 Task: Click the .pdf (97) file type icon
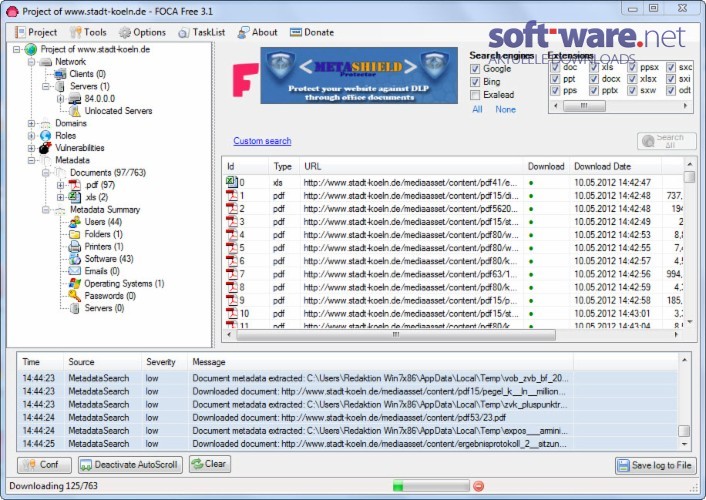[75, 185]
